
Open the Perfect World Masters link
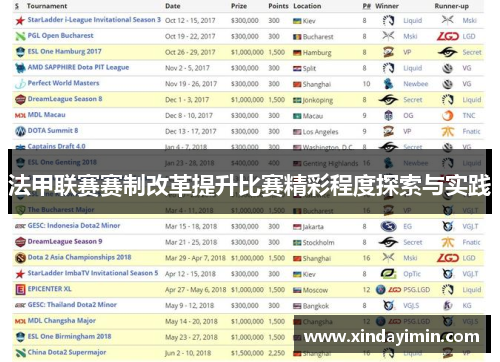[63, 83]
